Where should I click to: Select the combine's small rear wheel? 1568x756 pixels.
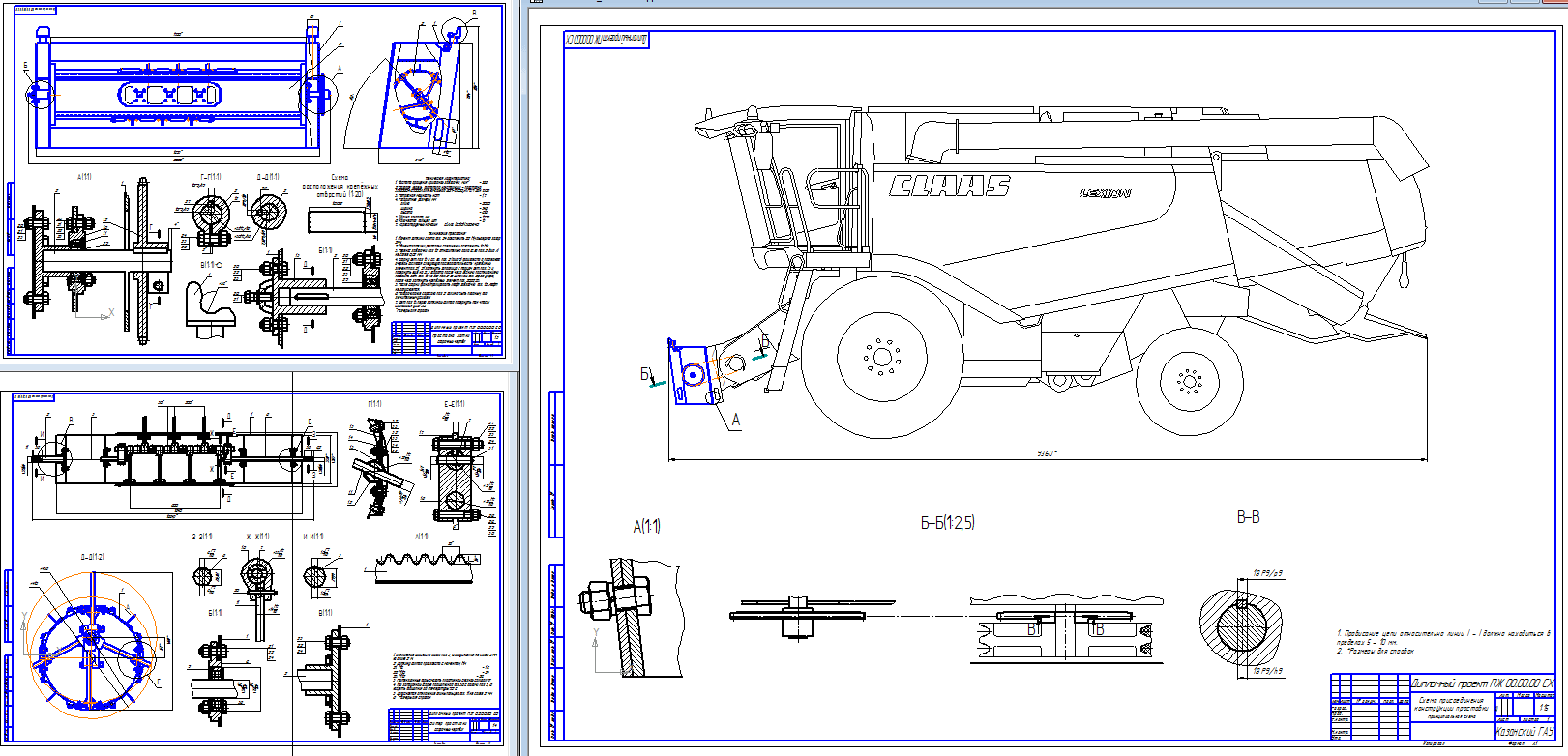[1189, 381]
